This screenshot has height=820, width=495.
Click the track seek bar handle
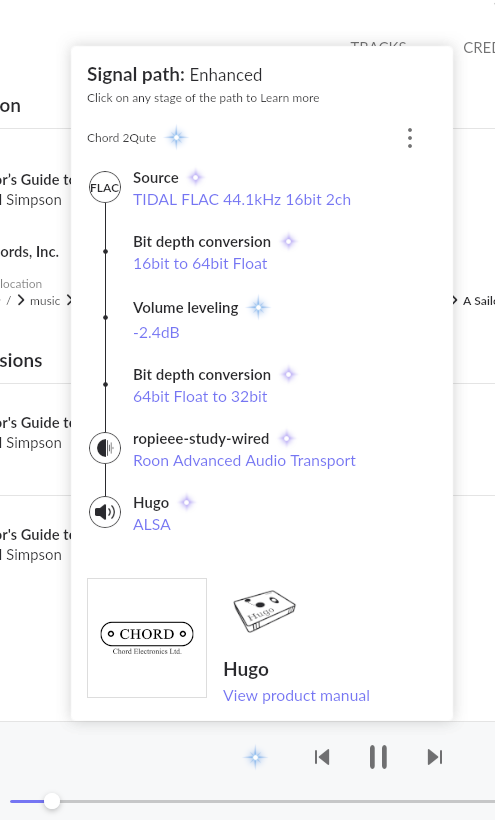click(x=52, y=801)
